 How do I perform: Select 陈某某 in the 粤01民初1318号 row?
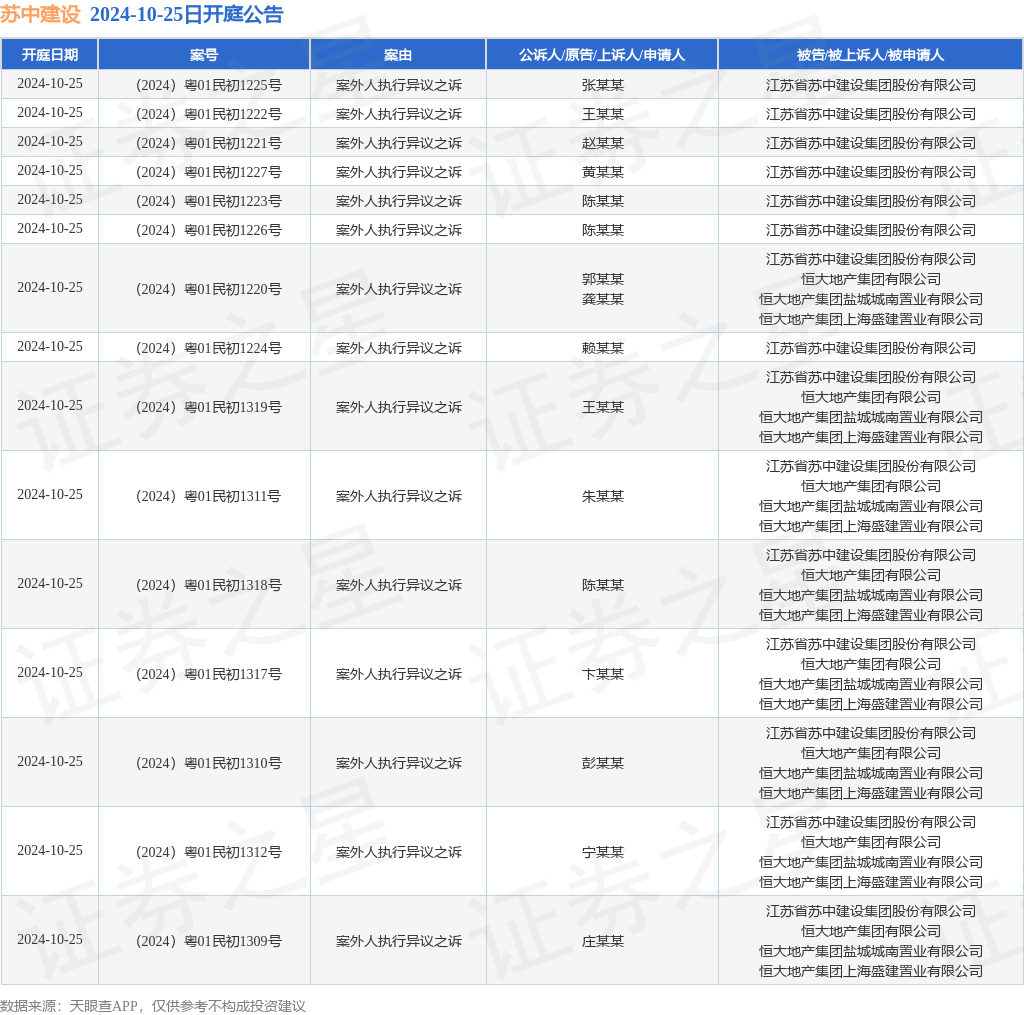pos(603,585)
